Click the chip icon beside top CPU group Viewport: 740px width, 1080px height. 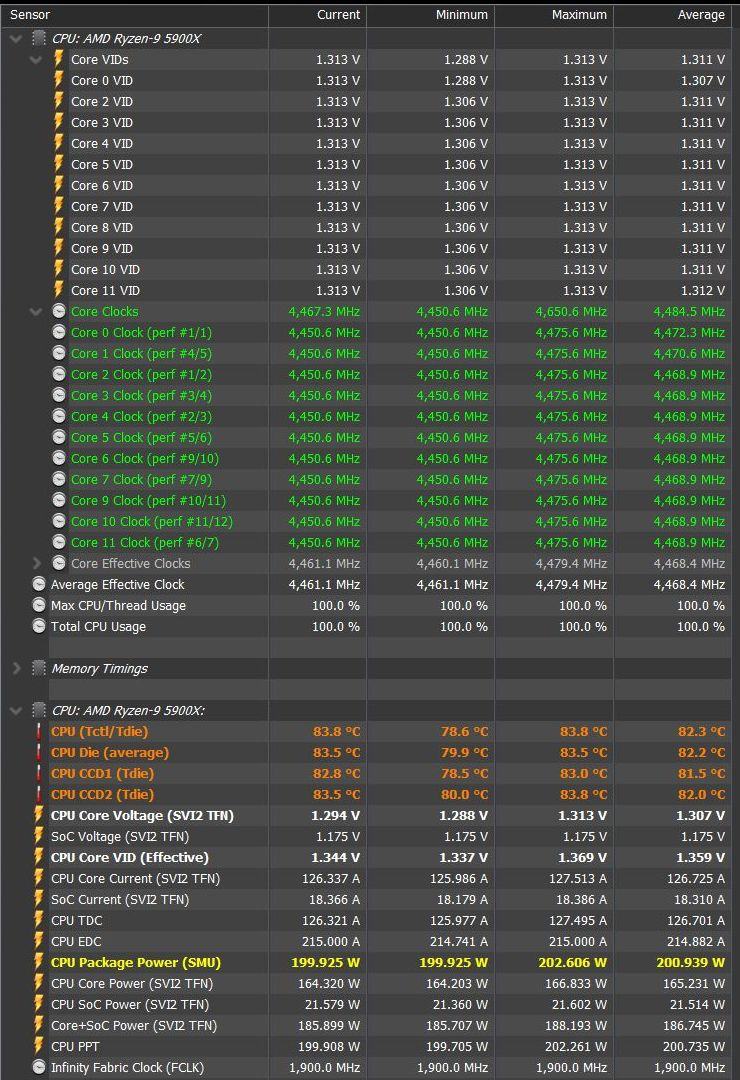(x=39, y=39)
